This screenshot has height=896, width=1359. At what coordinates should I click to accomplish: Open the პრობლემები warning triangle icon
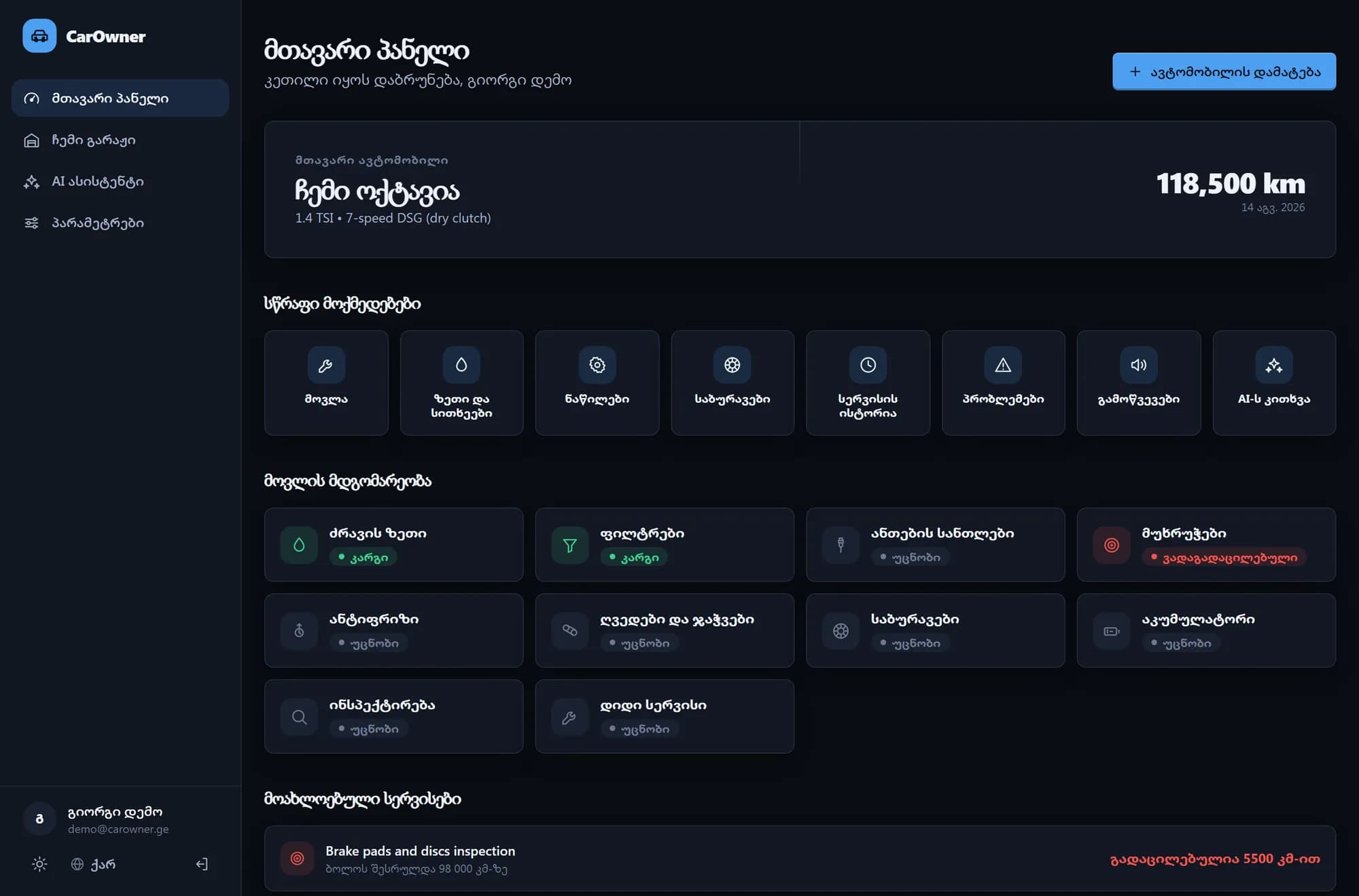pos(1003,365)
